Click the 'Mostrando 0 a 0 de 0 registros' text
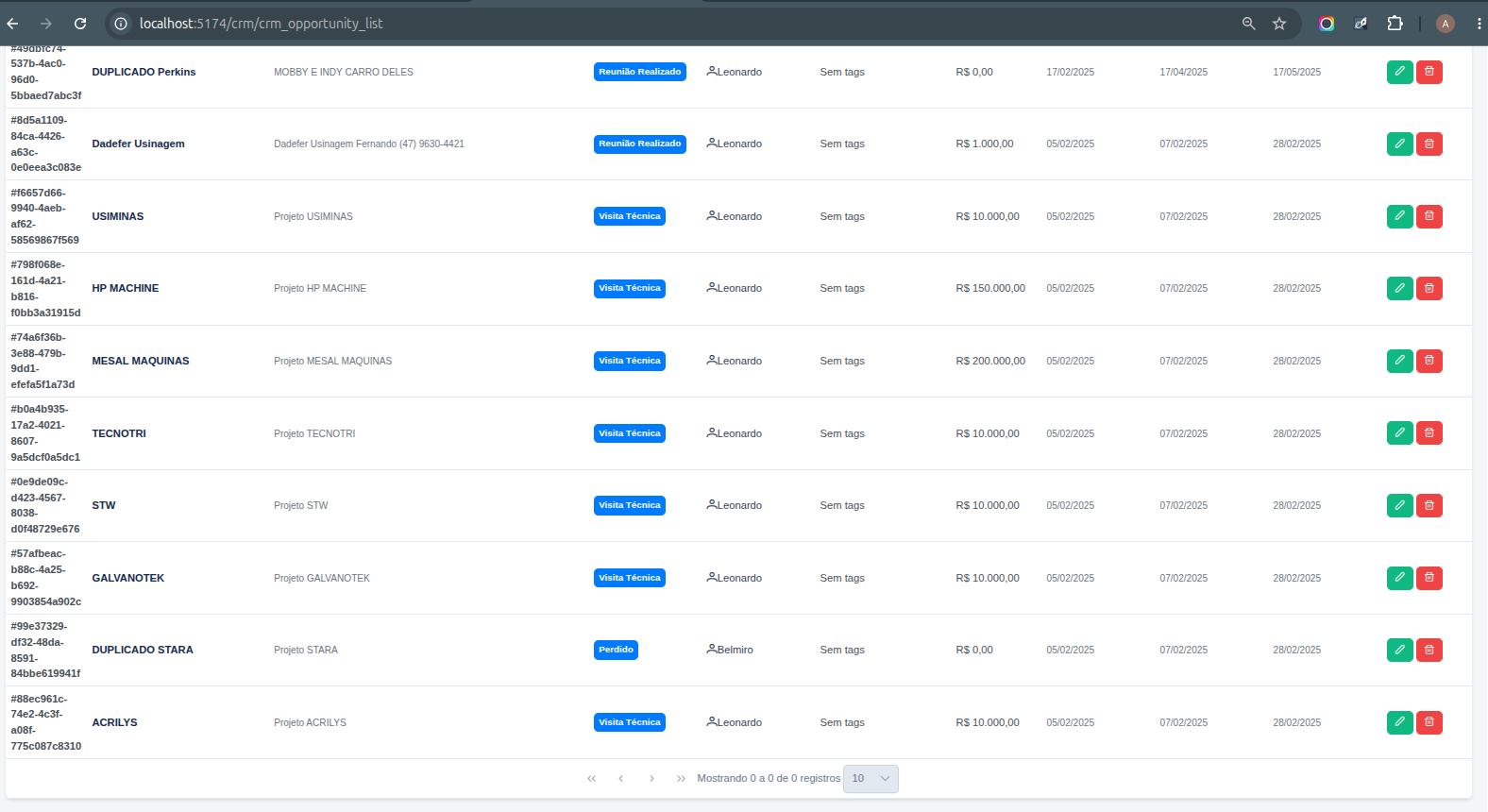Image resolution: width=1488 pixels, height=812 pixels. pos(769,779)
